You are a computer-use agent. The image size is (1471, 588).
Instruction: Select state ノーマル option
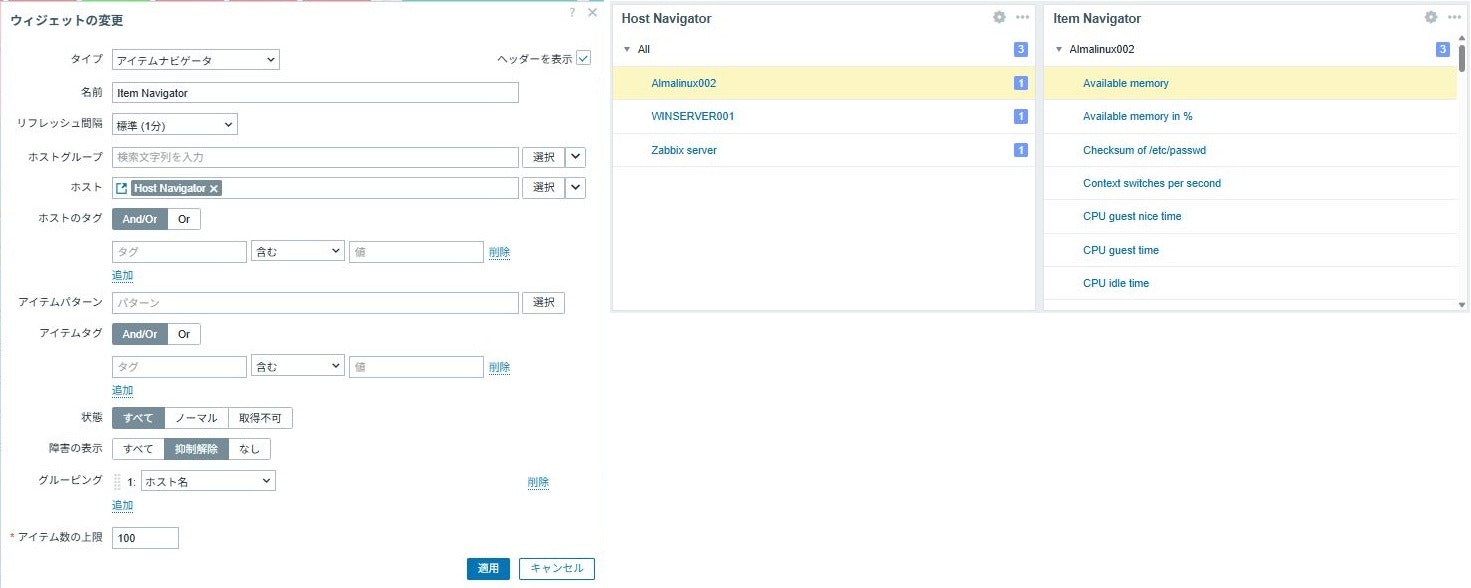[x=196, y=418]
